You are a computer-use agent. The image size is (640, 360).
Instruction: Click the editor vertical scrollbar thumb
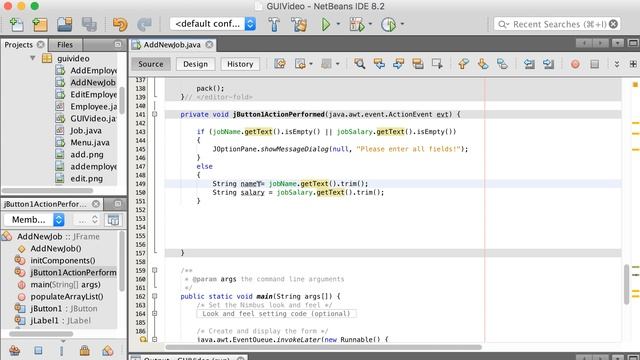pyautogui.click(x=627, y=284)
